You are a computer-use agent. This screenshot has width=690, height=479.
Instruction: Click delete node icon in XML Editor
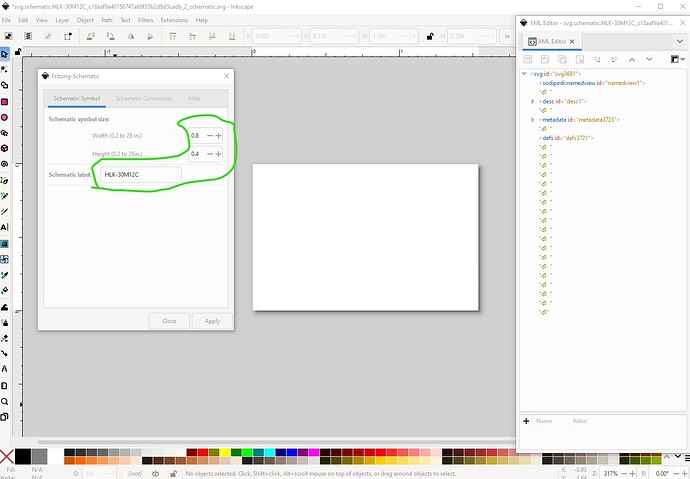tap(580, 59)
